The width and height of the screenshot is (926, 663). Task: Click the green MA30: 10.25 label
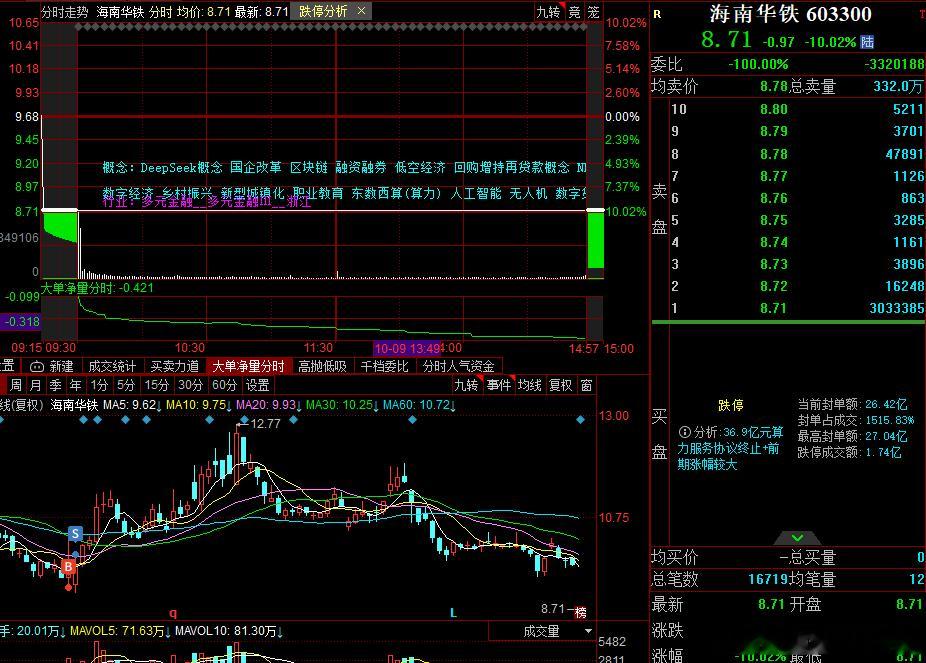(342, 405)
